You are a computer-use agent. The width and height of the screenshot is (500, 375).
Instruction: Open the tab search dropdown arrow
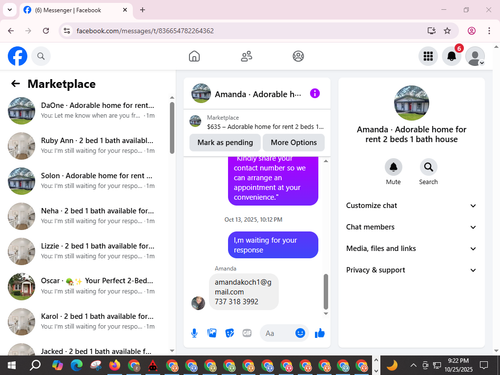pos(10,10)
